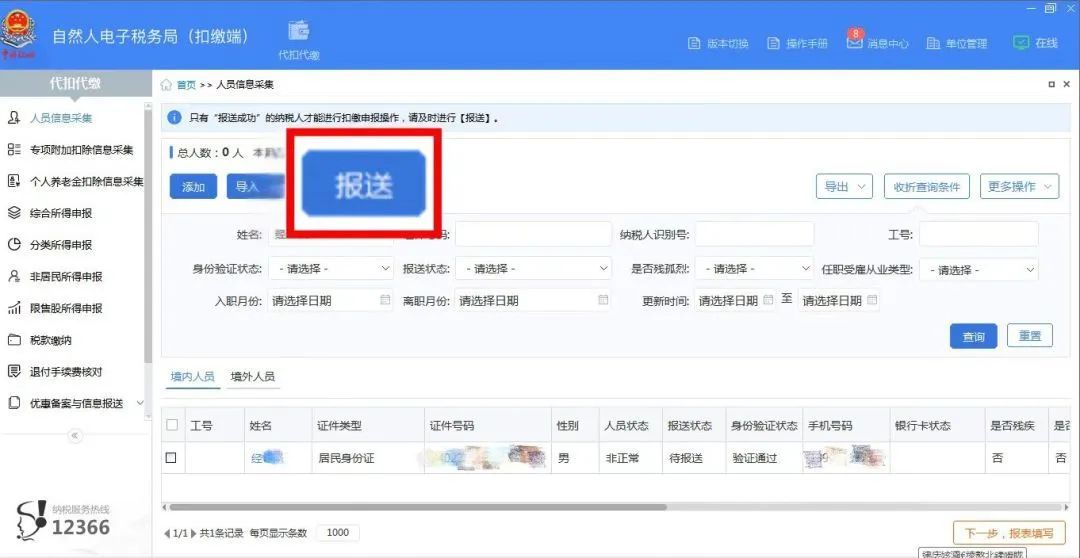
Task: Open the 操作手册 manual icon
Action: (773, 43)
